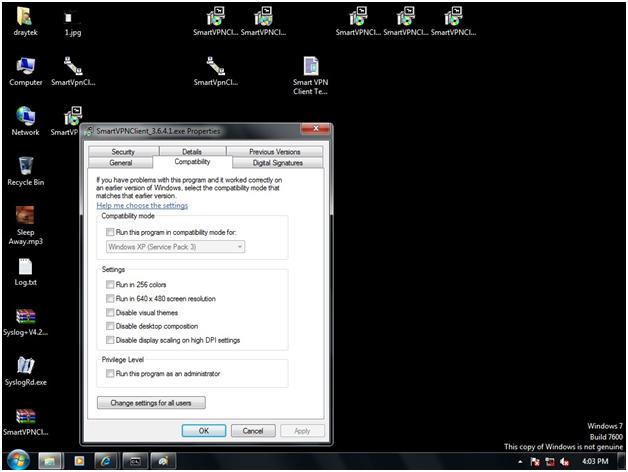
Task: Open the Windows XP (Service Pack 3) dropdown
Action: click(x=175, y=247)
